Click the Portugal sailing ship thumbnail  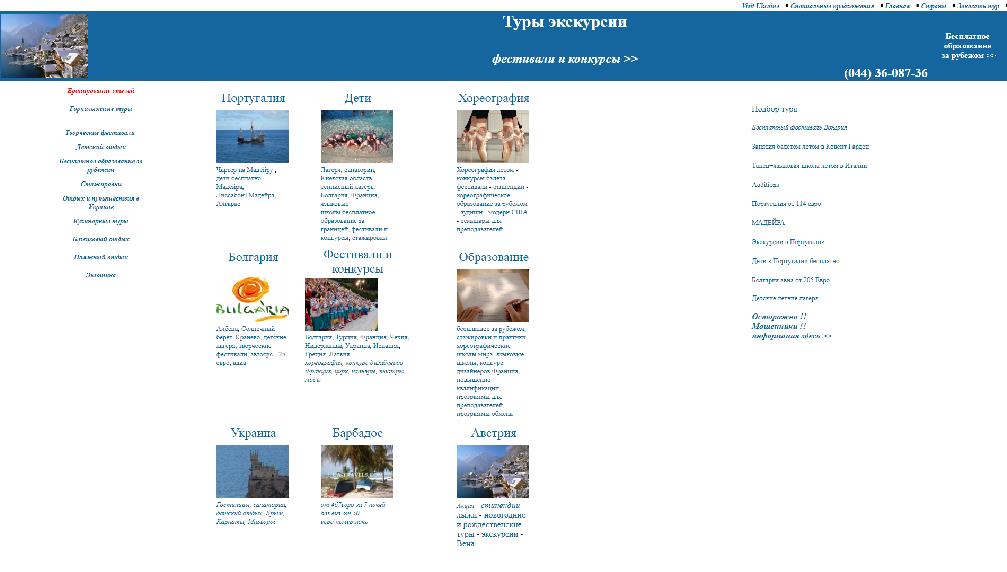252,136
